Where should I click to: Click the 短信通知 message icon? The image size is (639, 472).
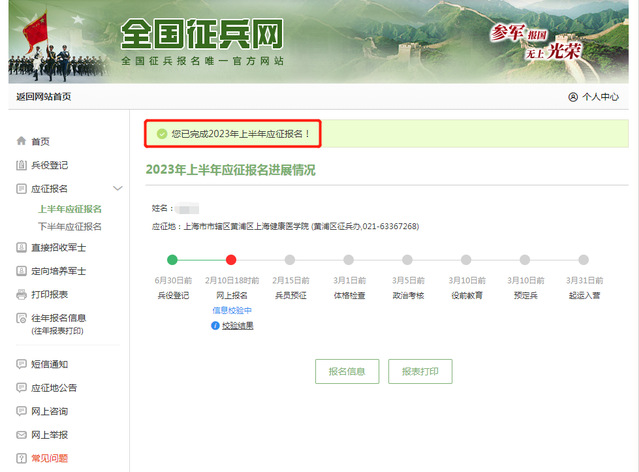point(21,364)
